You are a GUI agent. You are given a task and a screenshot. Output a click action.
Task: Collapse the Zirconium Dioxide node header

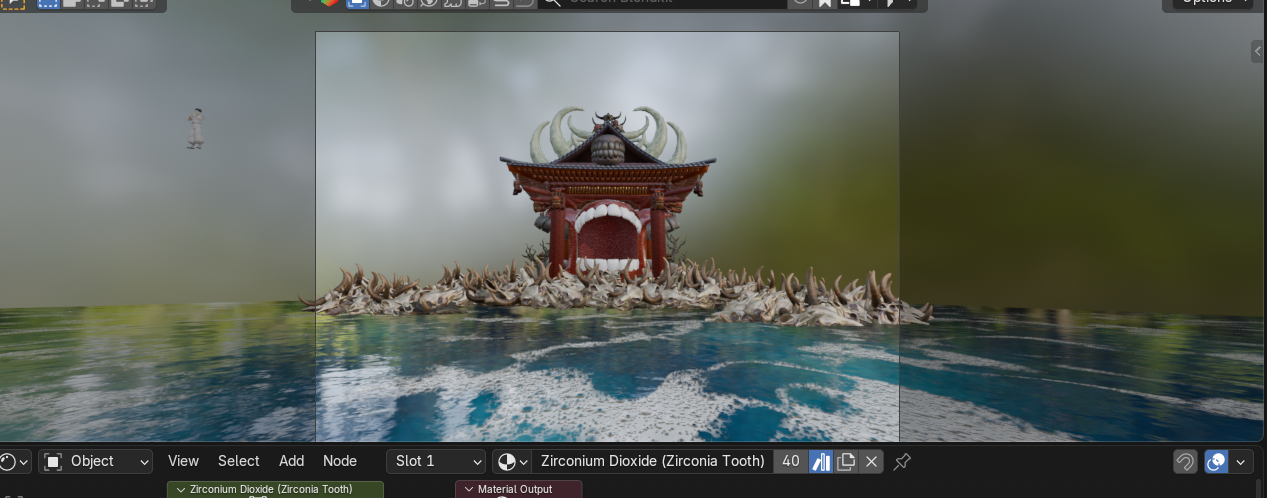pos(181,489)
